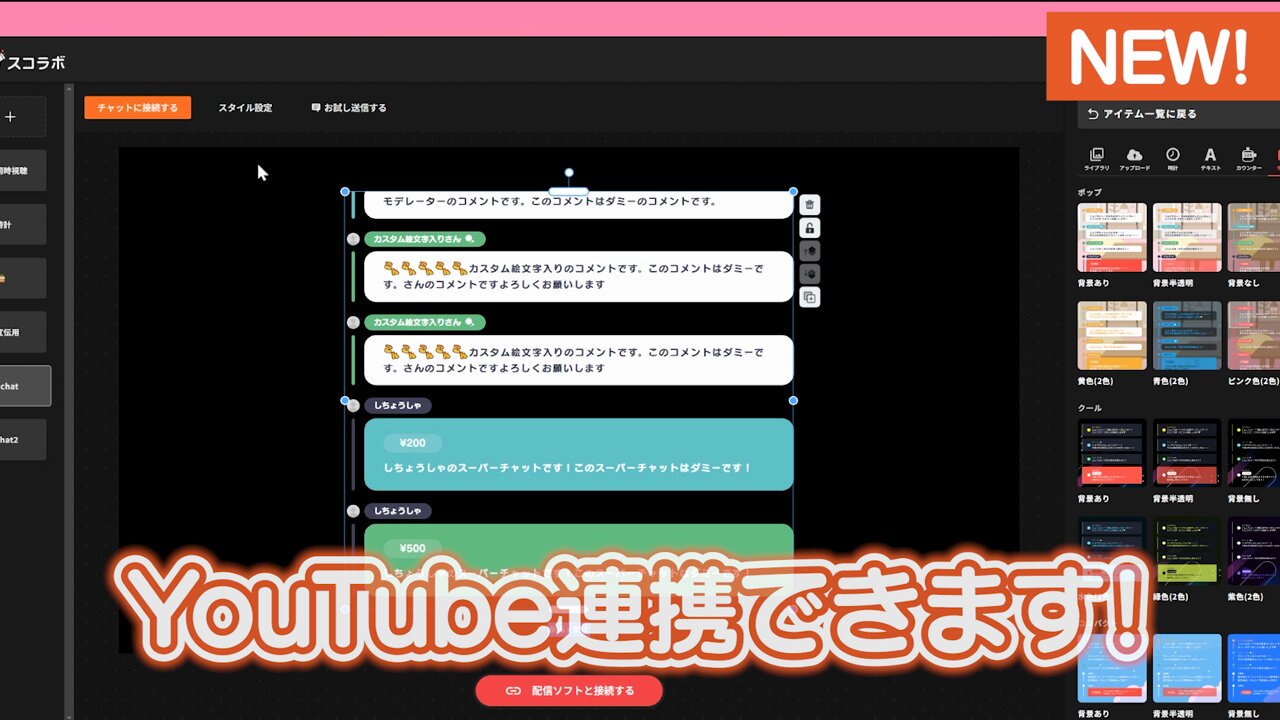This screenshot has width=1280, height=720.
Task: Choose the 紫色(2色) style thumbnail
Action: click(x=1254, y=551)
